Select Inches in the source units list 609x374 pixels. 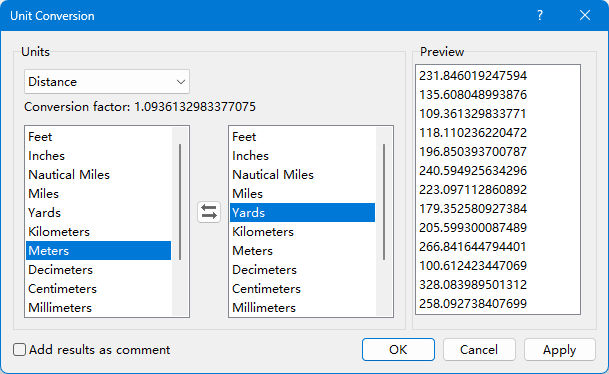[x=99, y=156]
